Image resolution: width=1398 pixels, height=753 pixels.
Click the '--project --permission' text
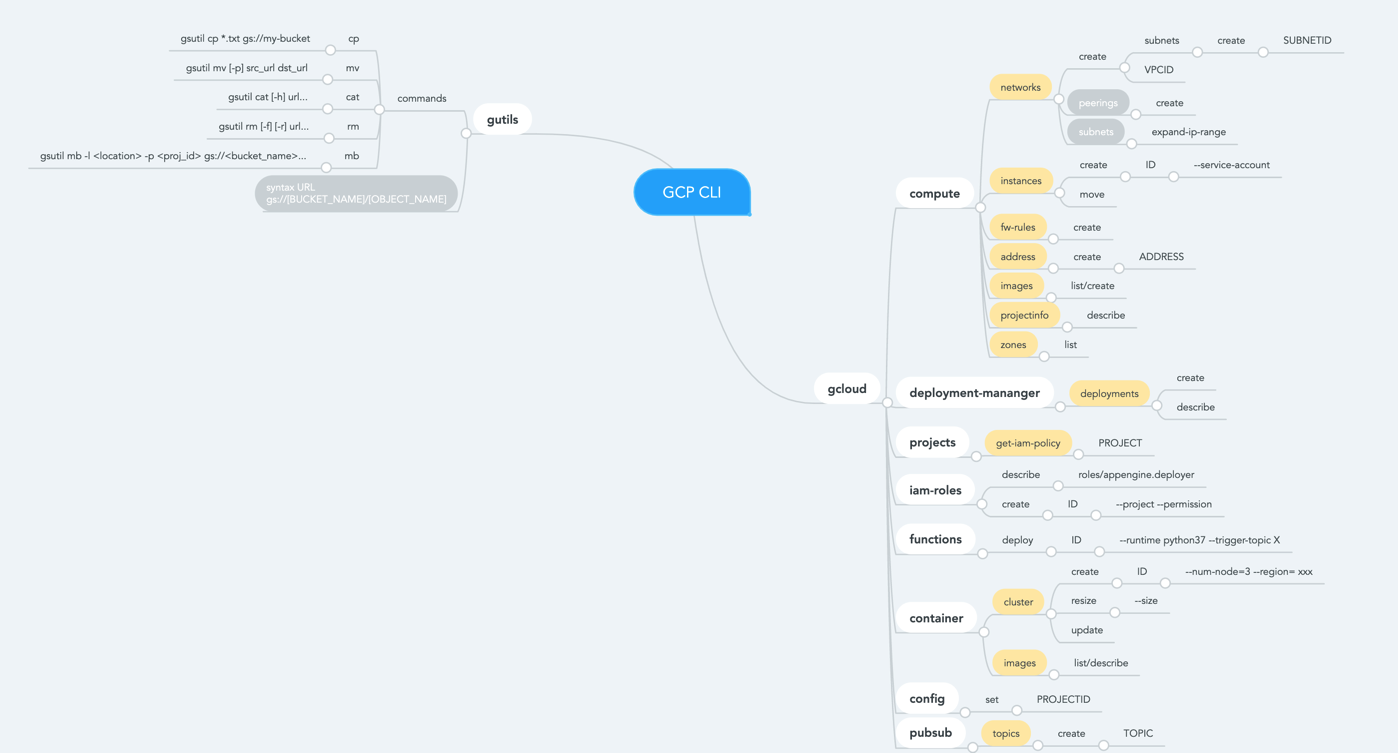(1163, 504)
